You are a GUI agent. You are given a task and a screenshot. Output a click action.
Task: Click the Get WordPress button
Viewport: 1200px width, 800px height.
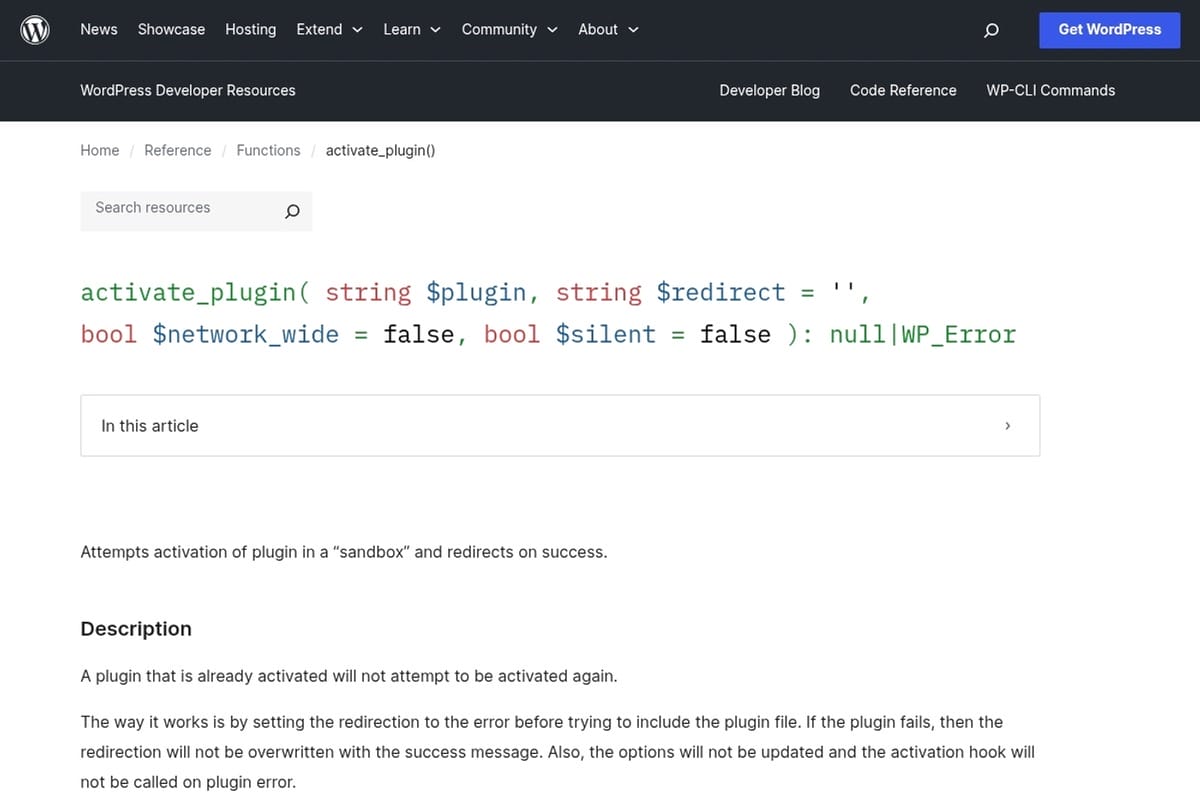[1109, 30]
